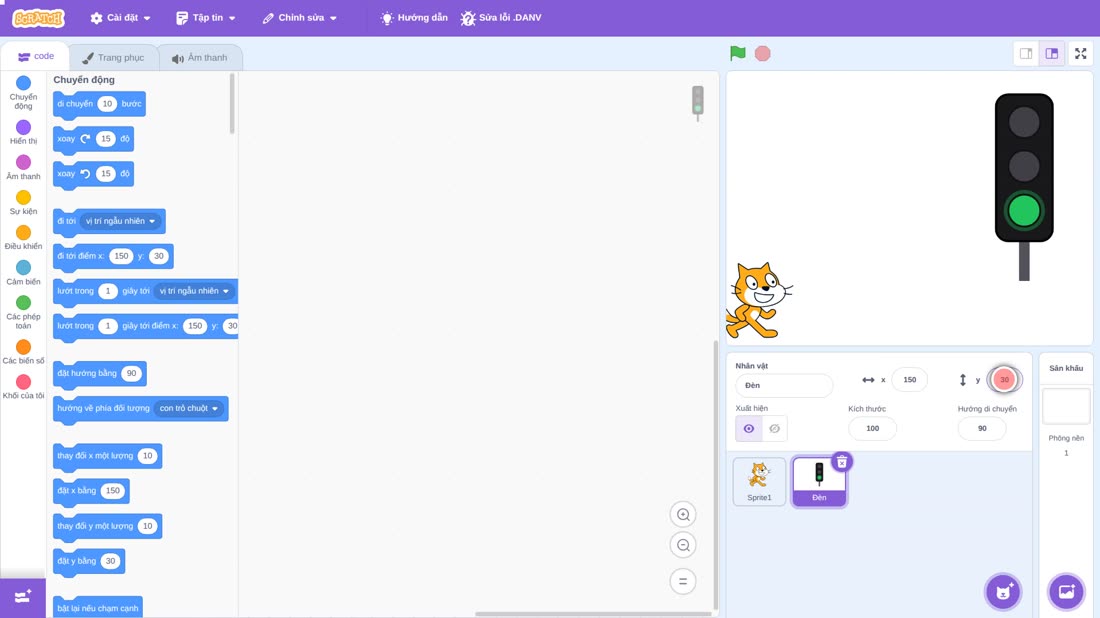1100x618 pixels.
Task: Expand dropdown in 'hướng về phía' block
Action: 188,408
